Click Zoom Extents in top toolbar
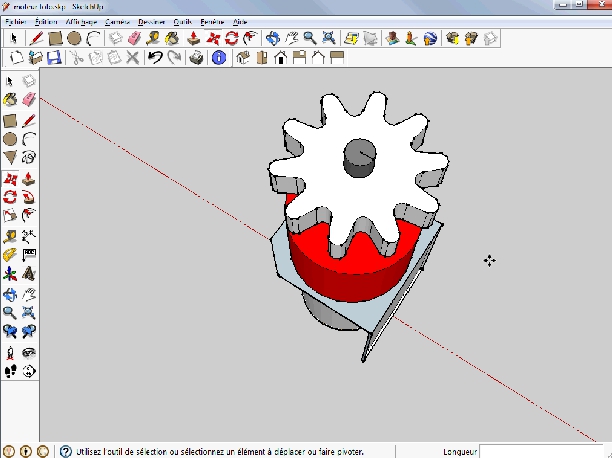The image size is (612, 458). (x=329, y=38)
